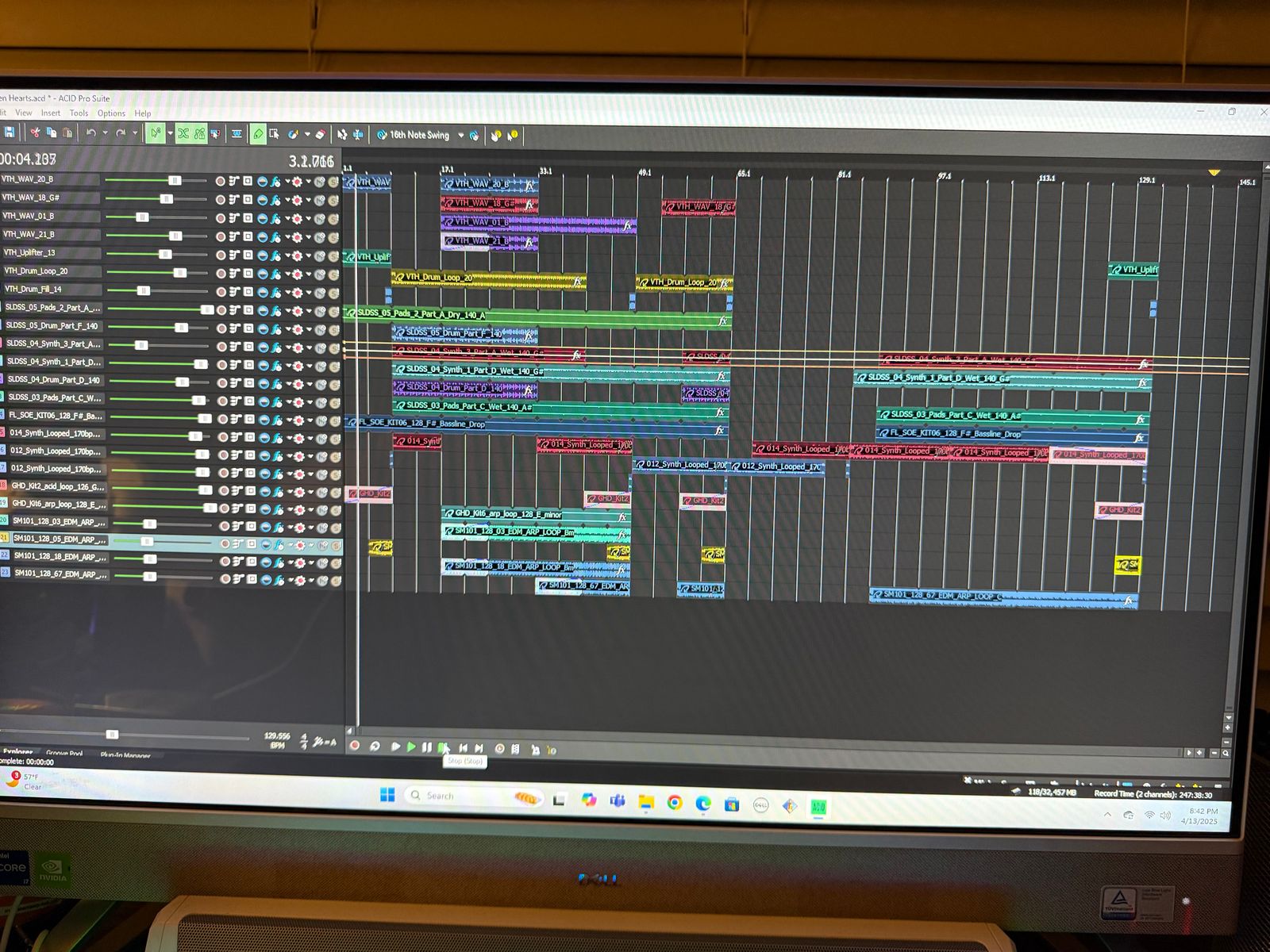Arm VTH_Uplifter_13 track for recording
The width and height of the screenshot is (1270, 952).
pyautogui.click(x=220, y=255)
